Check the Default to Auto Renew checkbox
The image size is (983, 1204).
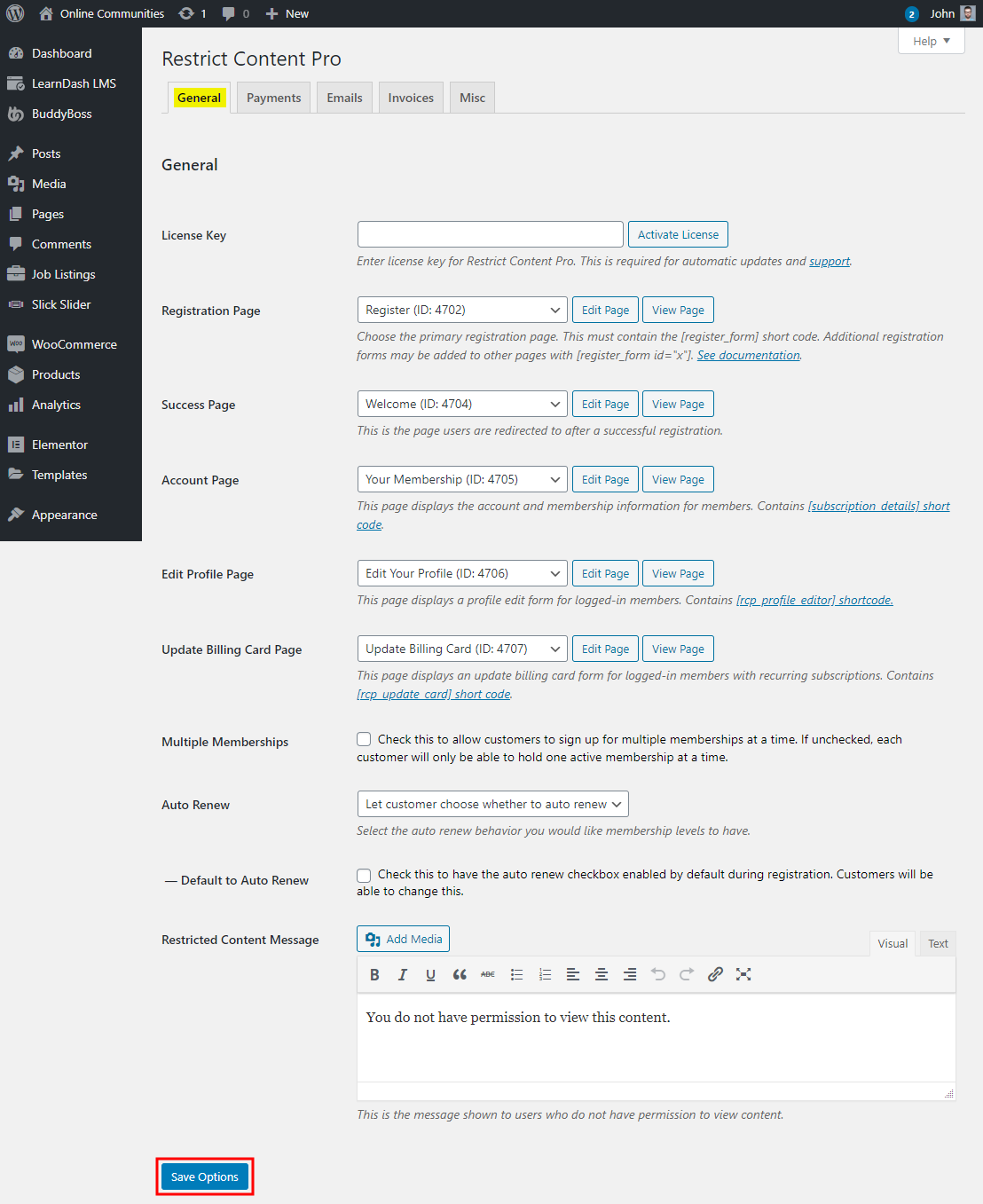coord(364,875)
